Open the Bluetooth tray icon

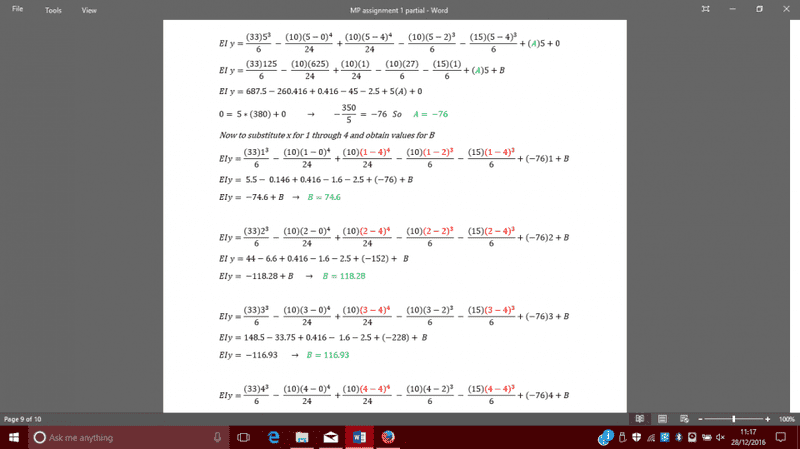click(679, 437)
